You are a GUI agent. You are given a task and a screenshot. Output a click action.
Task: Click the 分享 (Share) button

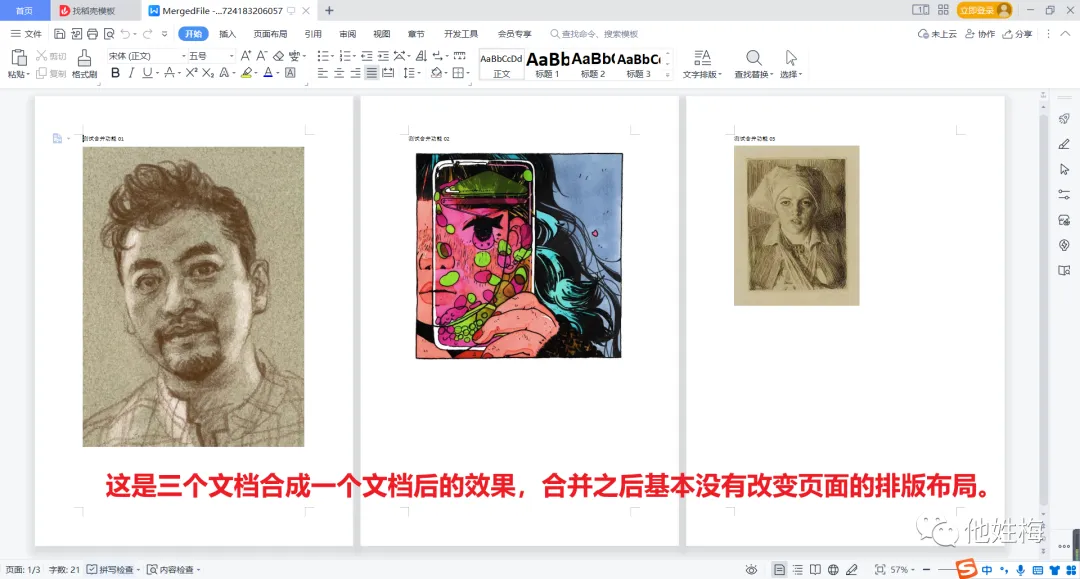pyautogui.click(x=1017, y=34)
